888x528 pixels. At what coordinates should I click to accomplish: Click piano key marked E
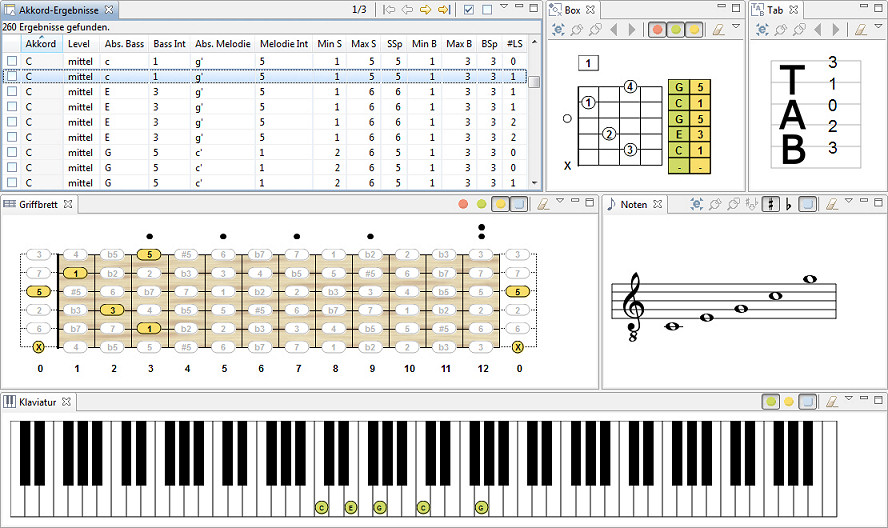click(351, 508)
